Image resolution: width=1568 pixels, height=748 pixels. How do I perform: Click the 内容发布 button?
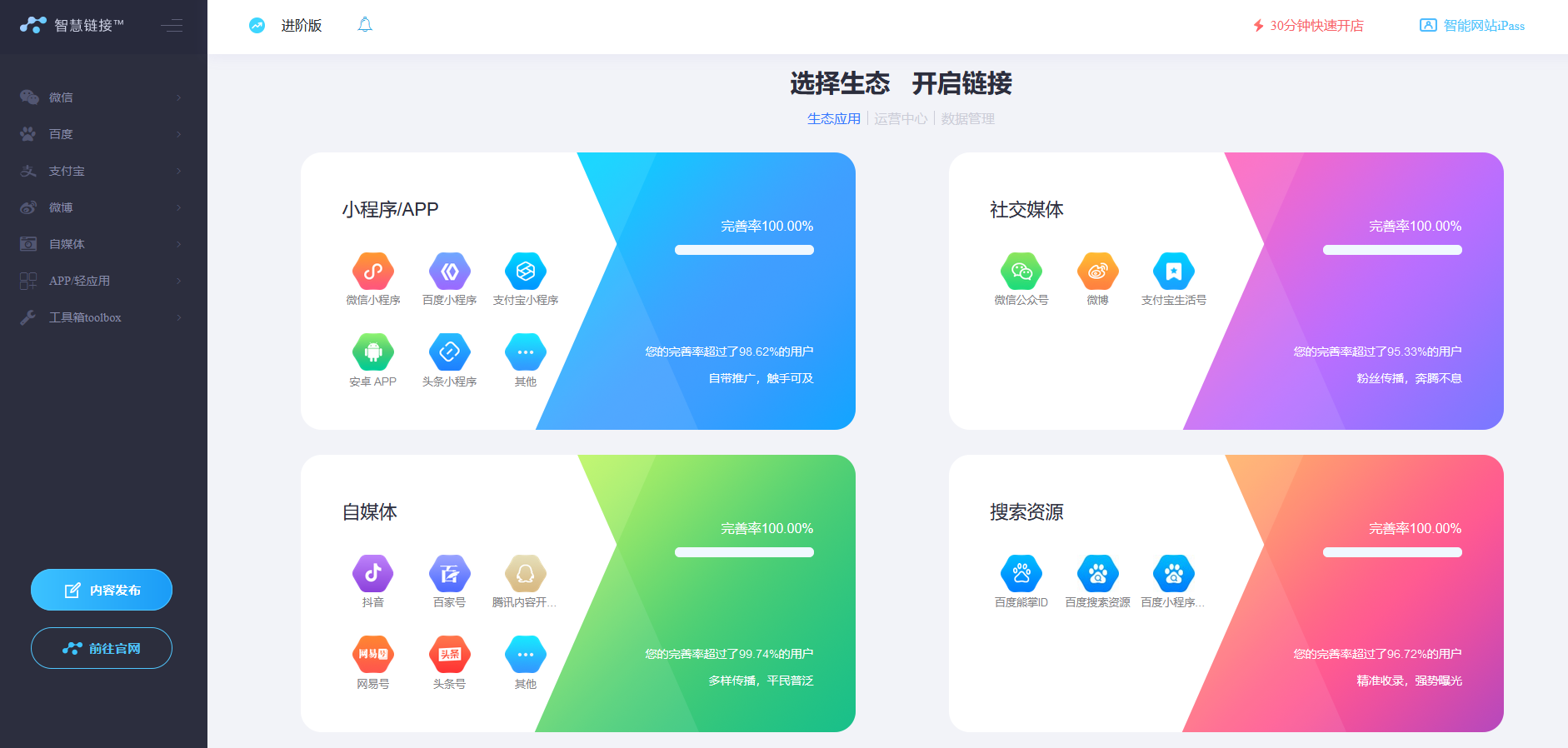coord(102,590)
